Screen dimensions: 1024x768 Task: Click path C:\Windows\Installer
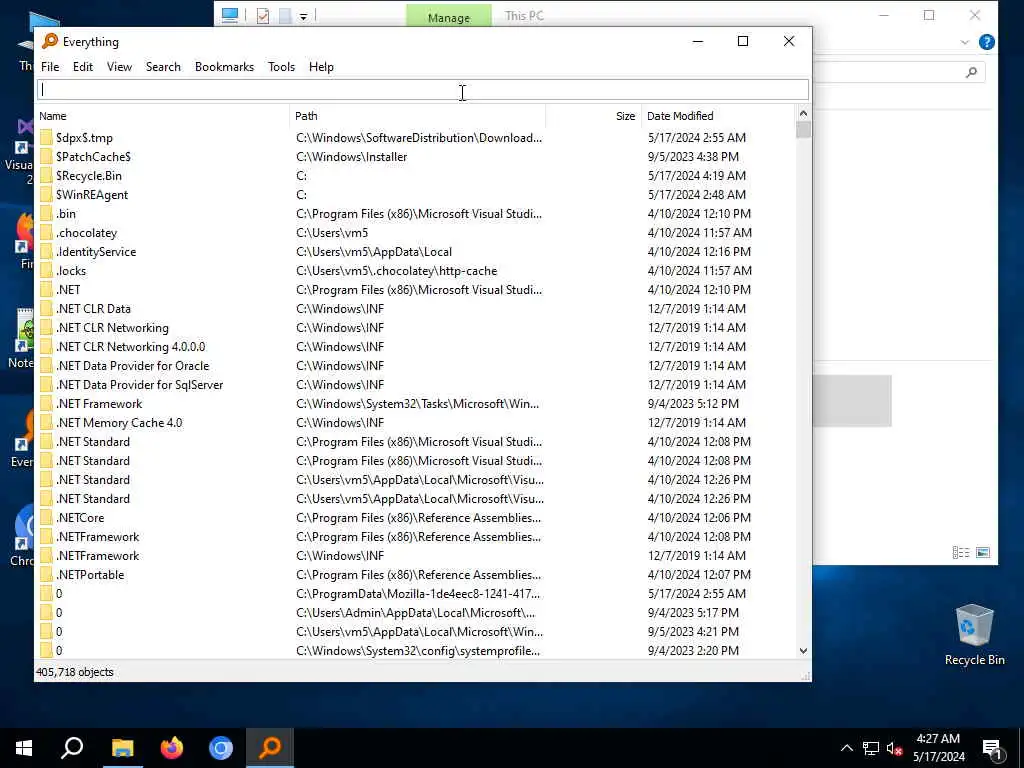point(351,157)
